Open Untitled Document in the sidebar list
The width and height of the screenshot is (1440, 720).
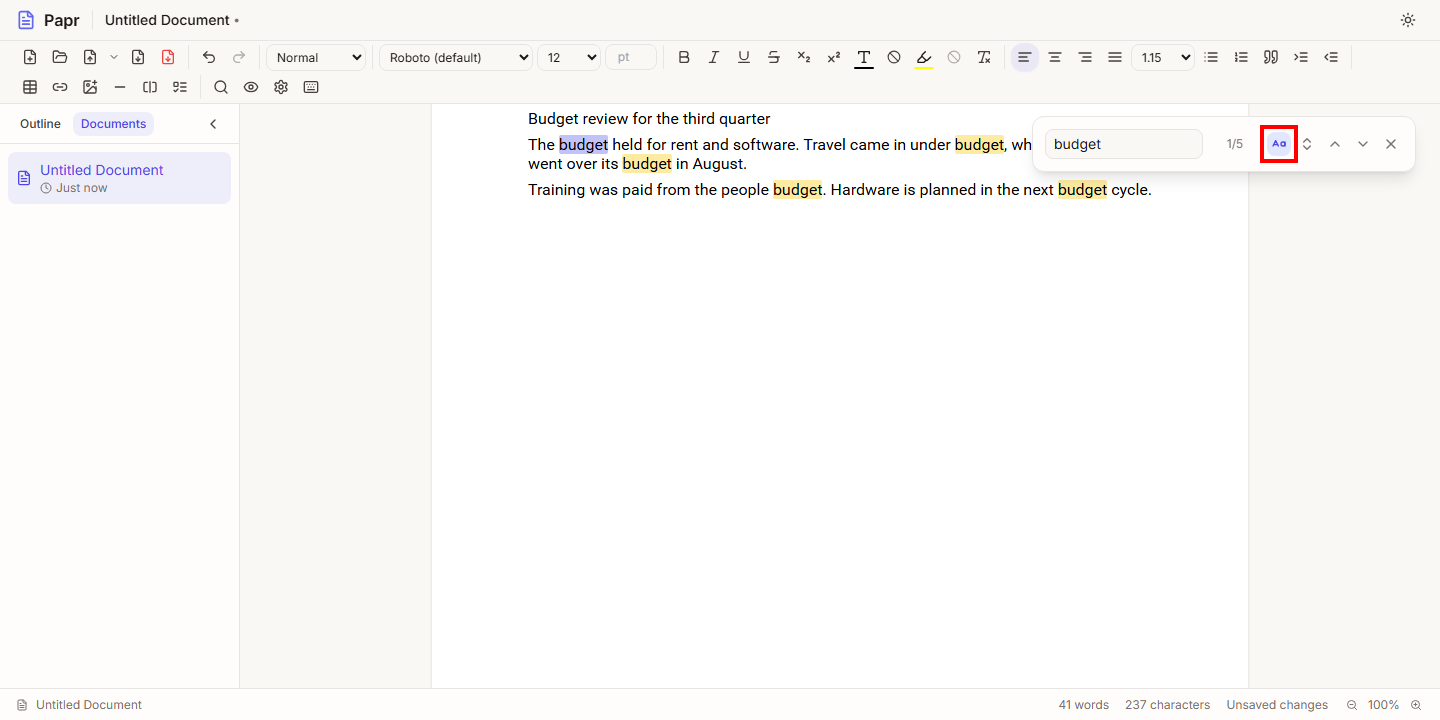pos(119,178)
